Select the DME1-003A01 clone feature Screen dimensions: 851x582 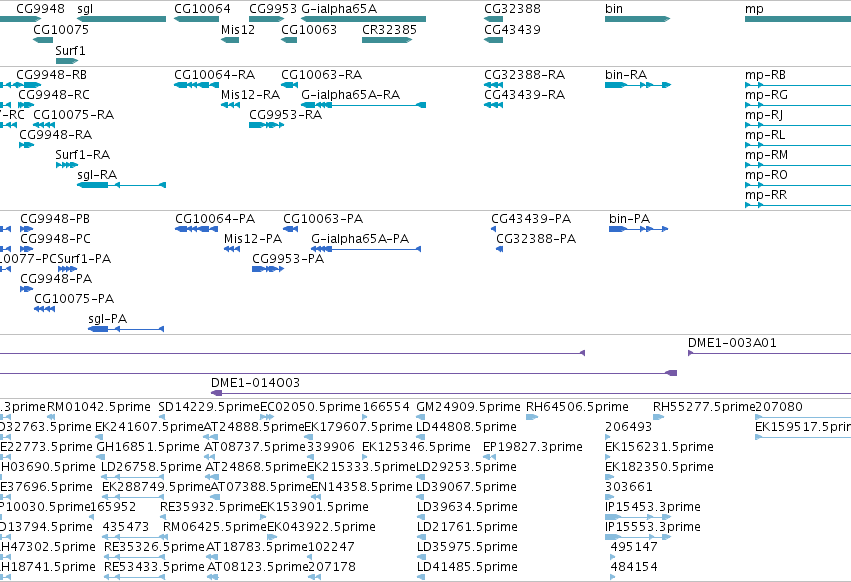[x=769, y=353]
